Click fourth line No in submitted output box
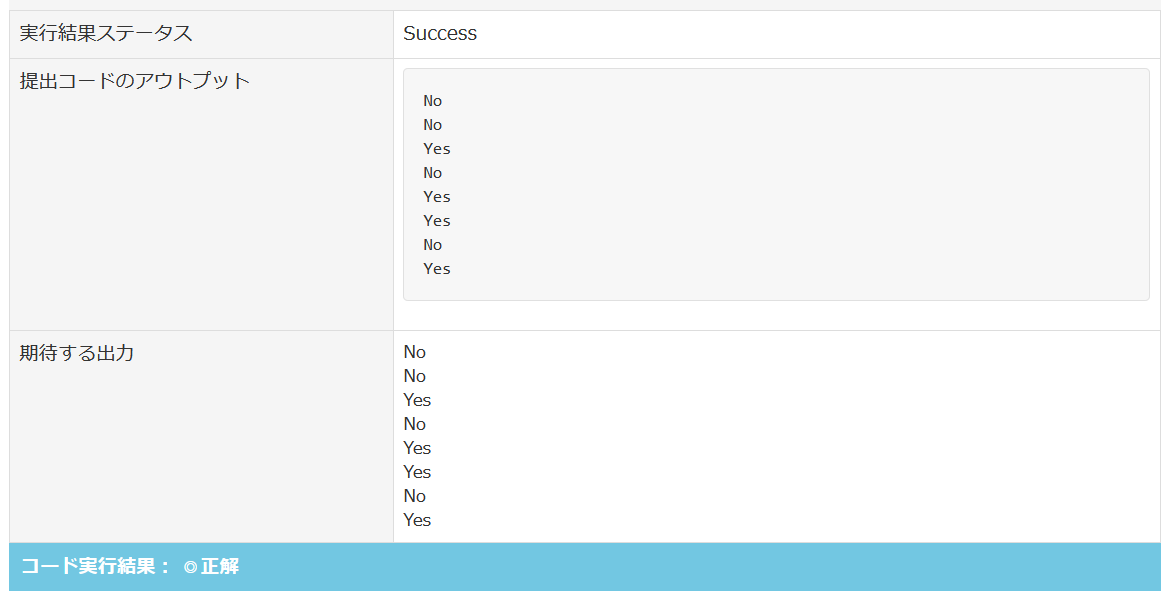 click(432, 173)
